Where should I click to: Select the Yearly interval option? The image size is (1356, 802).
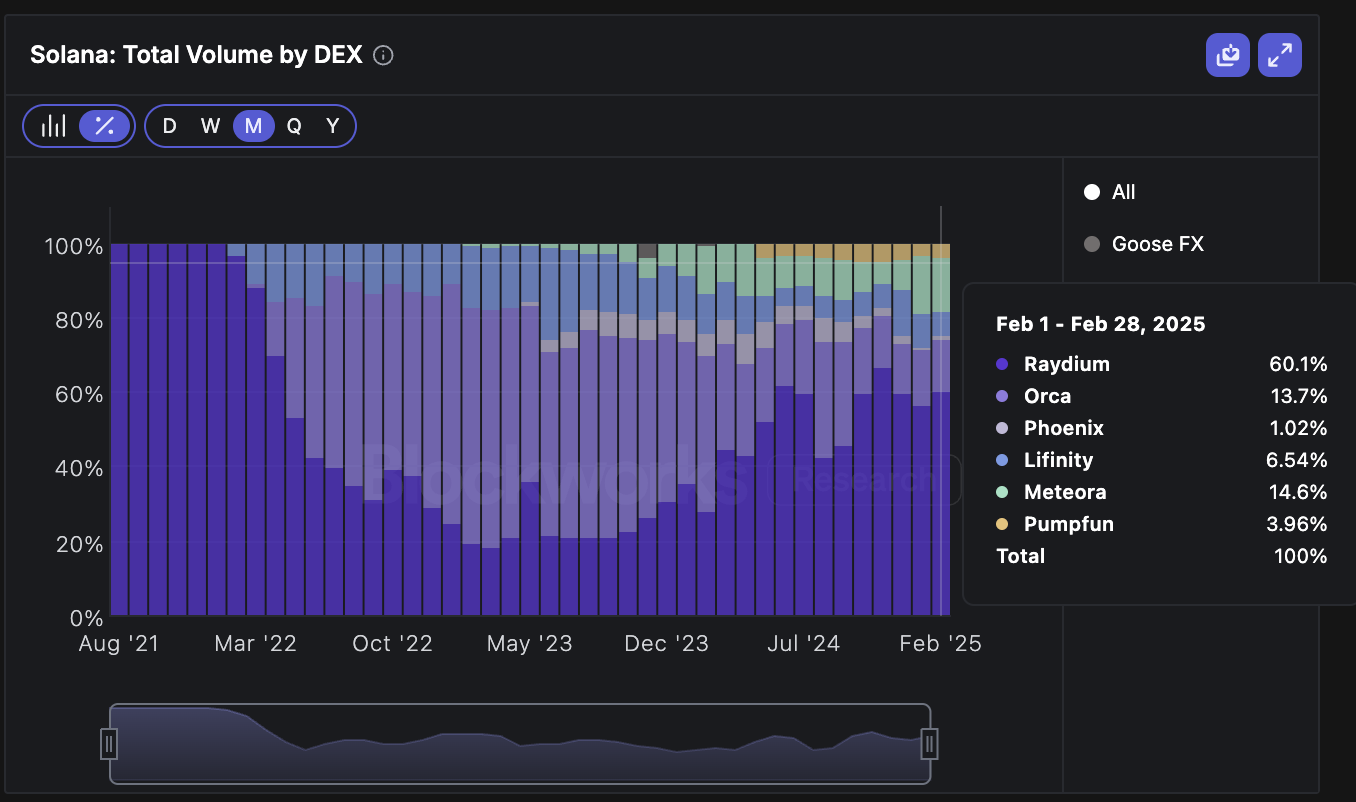[332, 126]
